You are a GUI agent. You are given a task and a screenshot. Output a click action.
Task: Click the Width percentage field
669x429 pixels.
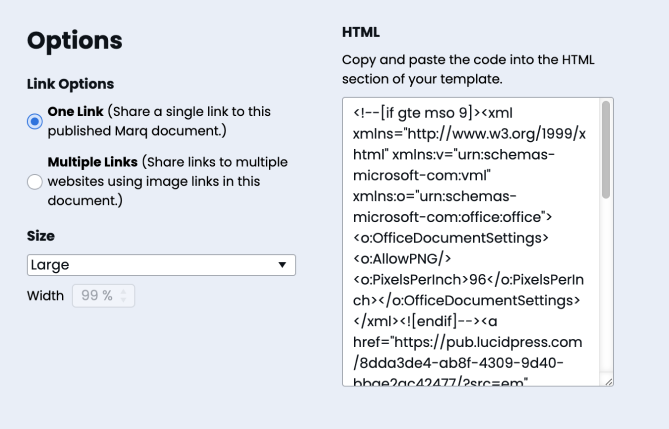96,296
